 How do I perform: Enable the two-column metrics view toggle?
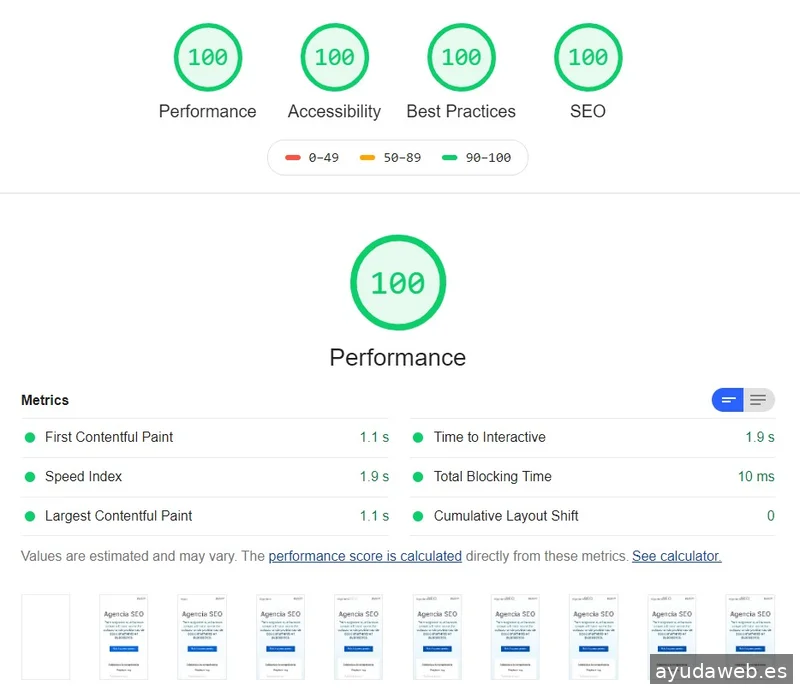(x=727, y=399)
